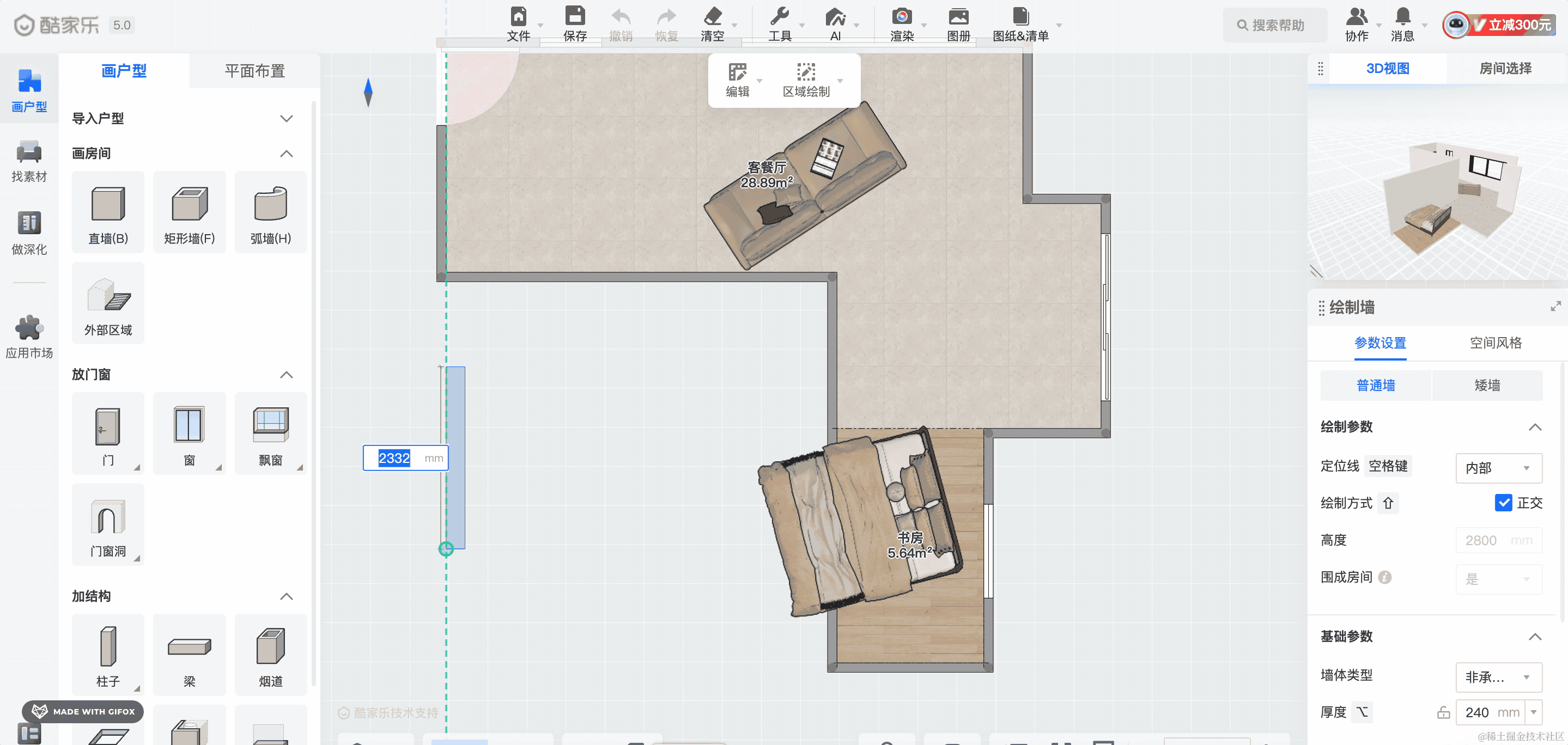Open the 做深化 sidebar icon
This screenshot has width=1568, height=745.
pos(29,223)
